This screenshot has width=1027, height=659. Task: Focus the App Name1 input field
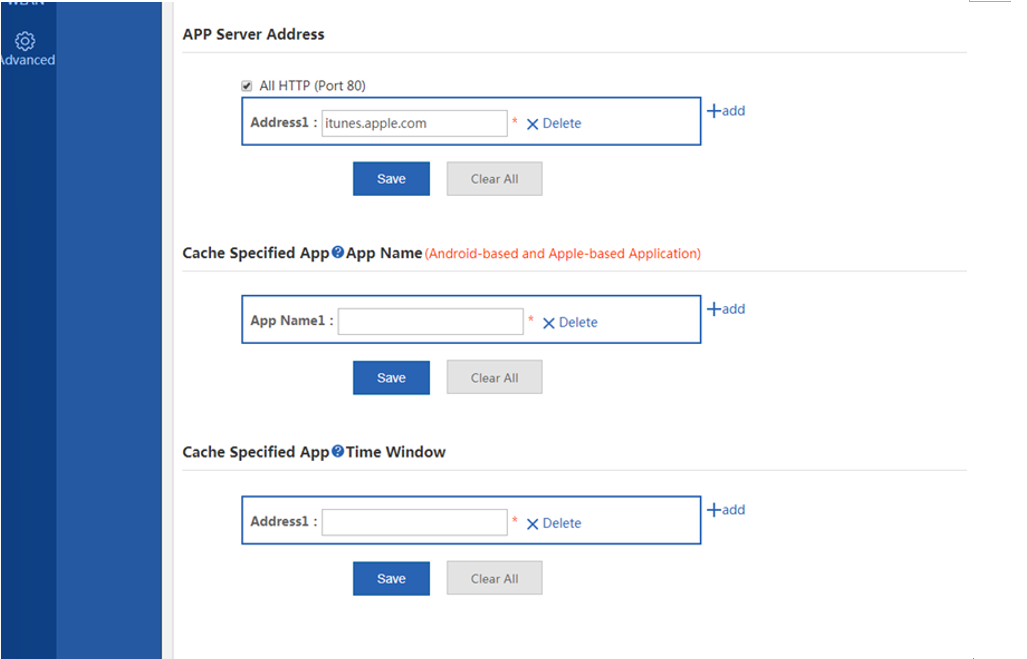click(431, 322)
